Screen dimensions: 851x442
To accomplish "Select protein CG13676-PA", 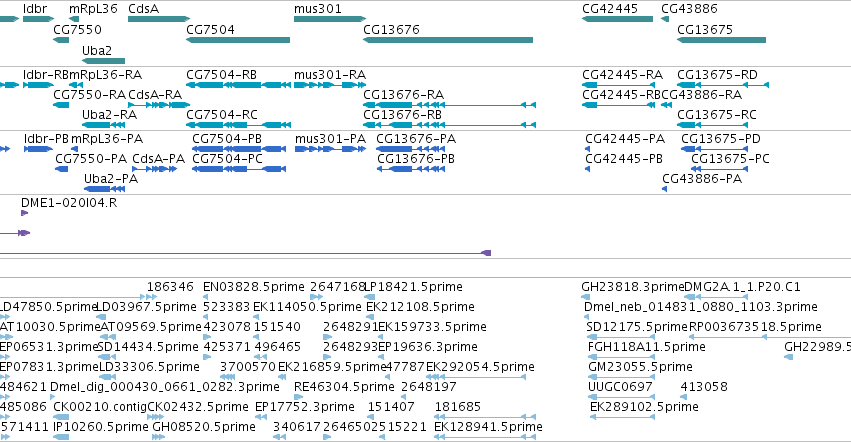I will click(x=411, y=149).
